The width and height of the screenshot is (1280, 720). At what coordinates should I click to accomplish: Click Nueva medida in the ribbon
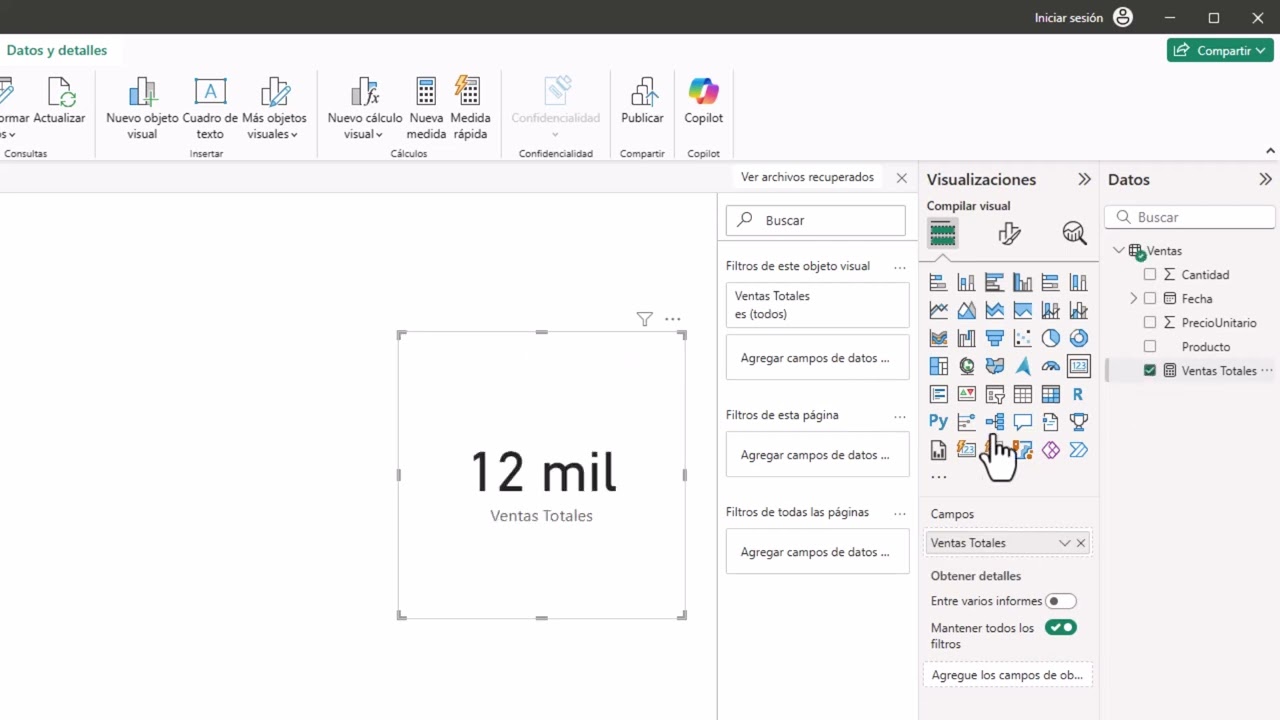click(426, 108)
